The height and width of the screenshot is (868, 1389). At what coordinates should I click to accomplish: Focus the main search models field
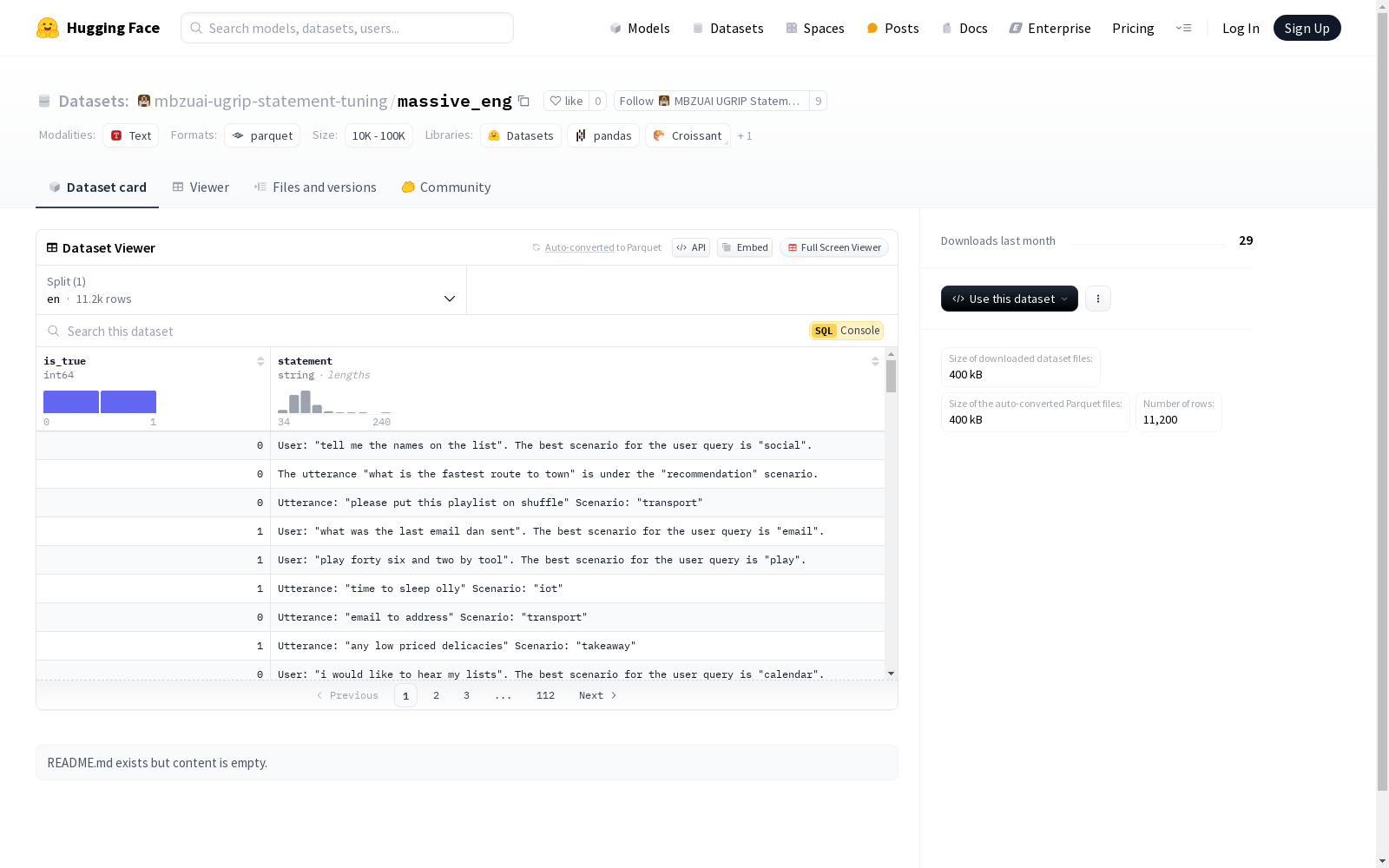coord(347,28)
